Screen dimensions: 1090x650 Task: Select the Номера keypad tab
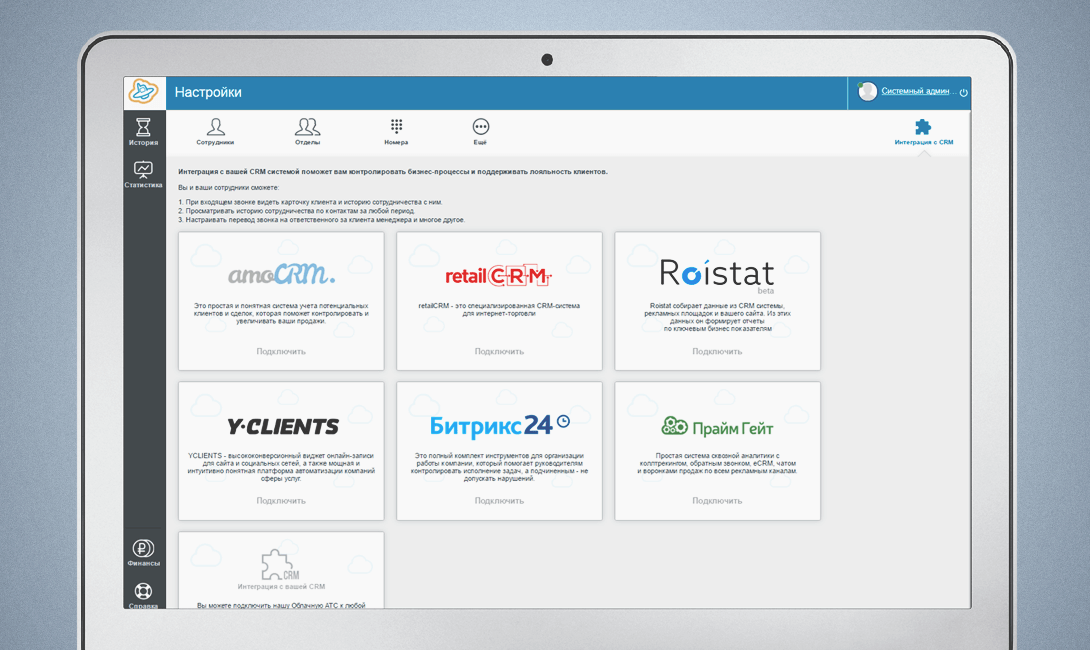coord(396,131)
